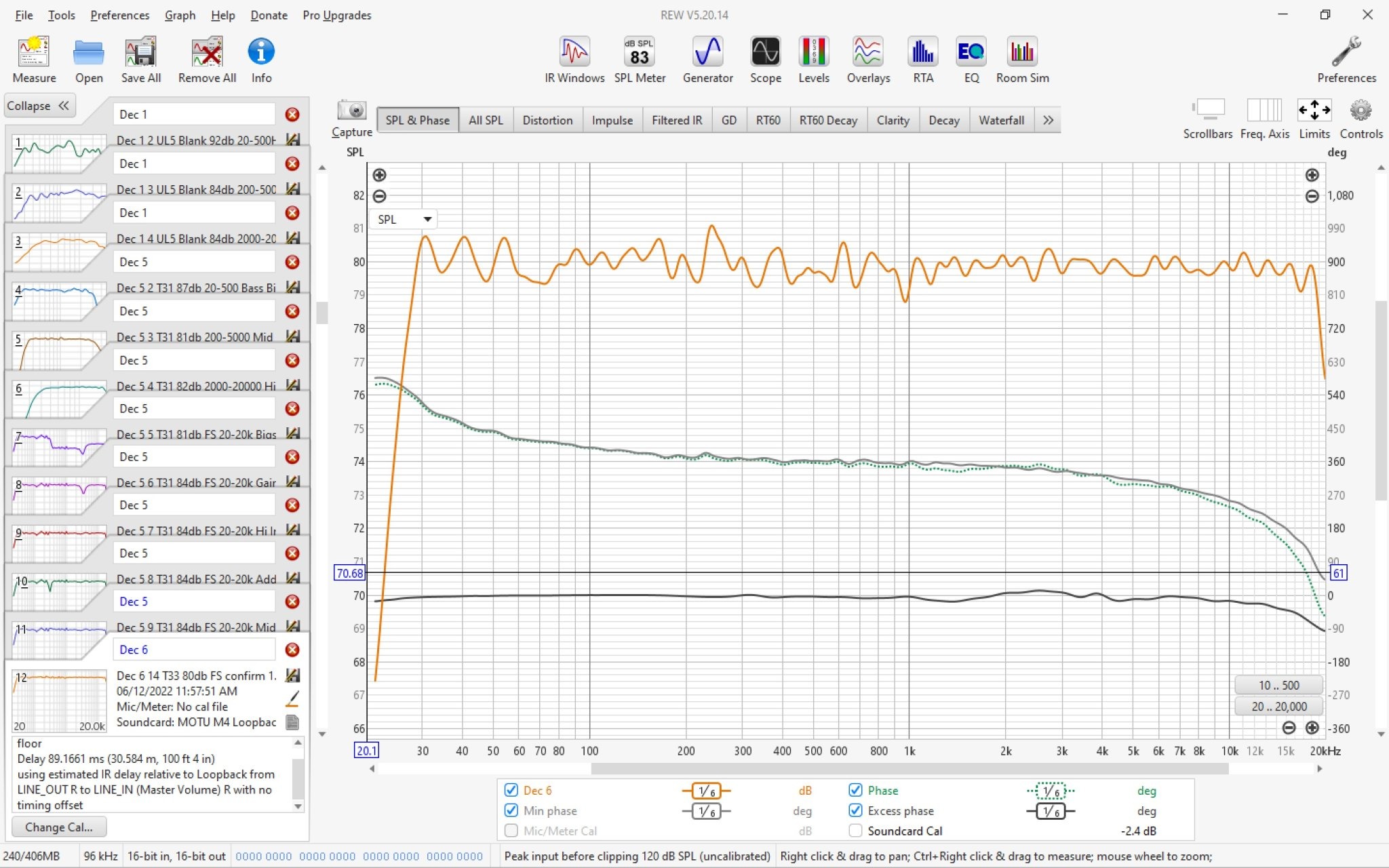
Task: Open the Graph menu
Action: 180,15
